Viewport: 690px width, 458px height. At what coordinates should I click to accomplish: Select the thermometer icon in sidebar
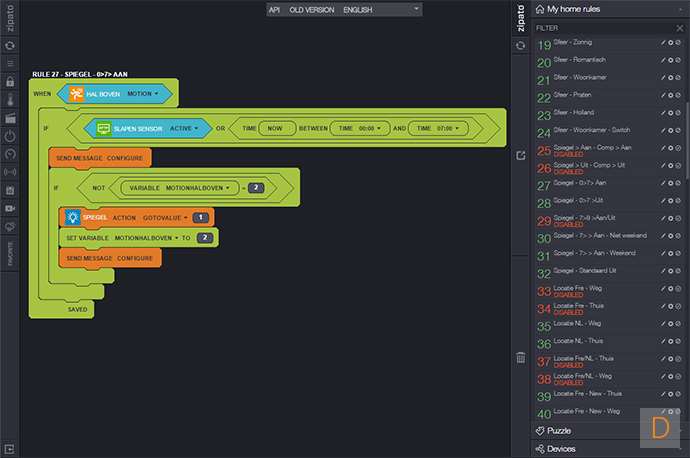coord(10,99)
